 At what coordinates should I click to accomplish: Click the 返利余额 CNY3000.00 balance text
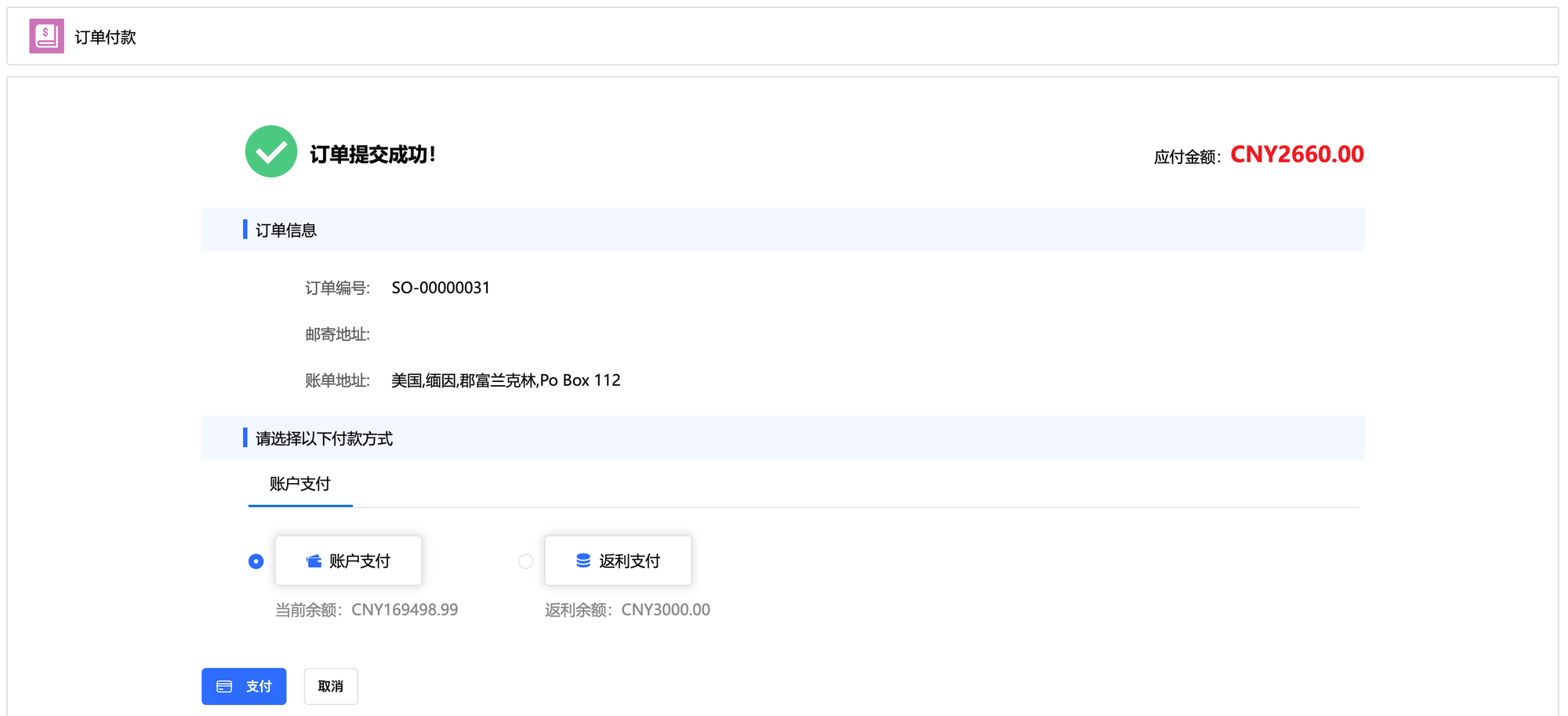pyautogui.click(x=627, y=609)
